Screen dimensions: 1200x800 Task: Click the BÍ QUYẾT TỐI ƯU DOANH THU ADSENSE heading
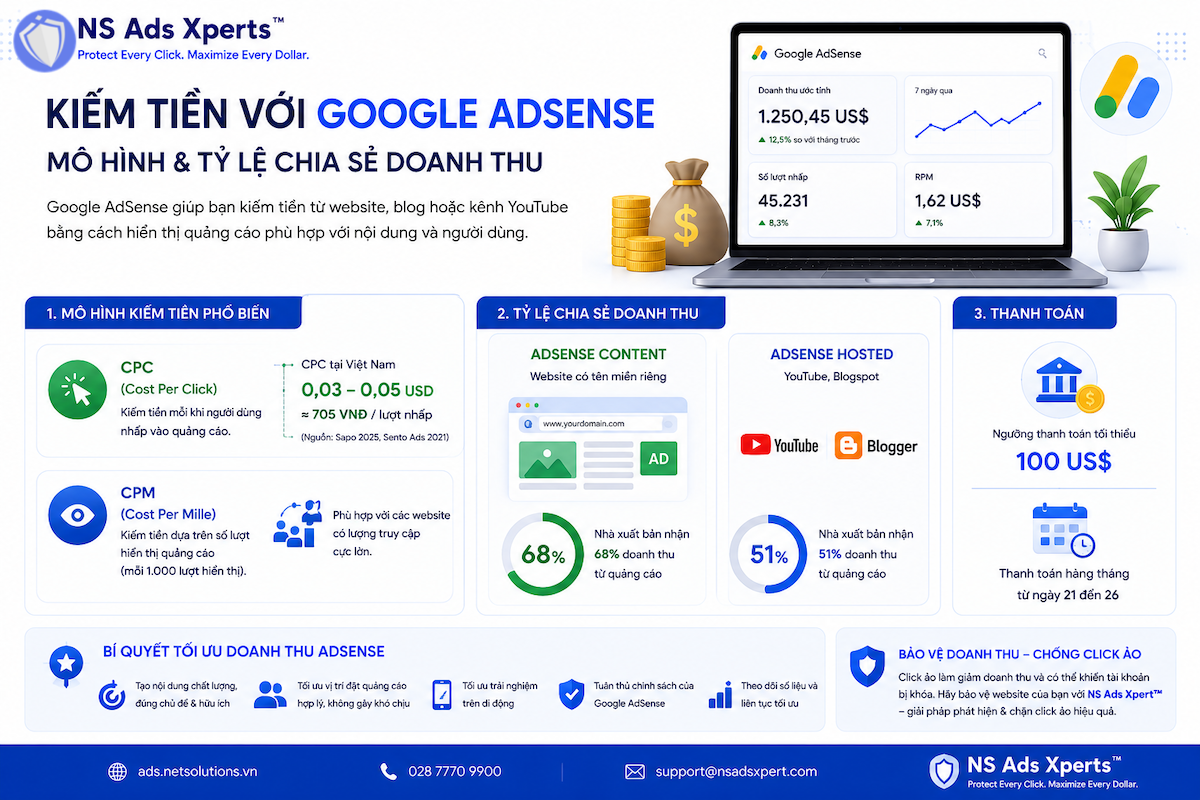(x=244, y=651)
